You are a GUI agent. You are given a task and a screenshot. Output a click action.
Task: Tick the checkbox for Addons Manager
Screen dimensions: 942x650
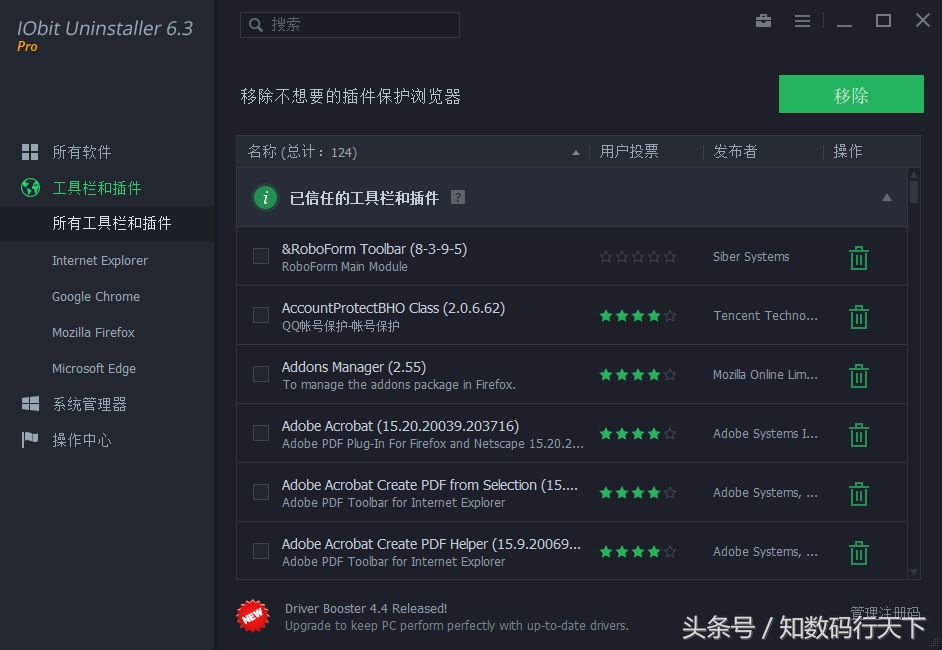point(261,374)
